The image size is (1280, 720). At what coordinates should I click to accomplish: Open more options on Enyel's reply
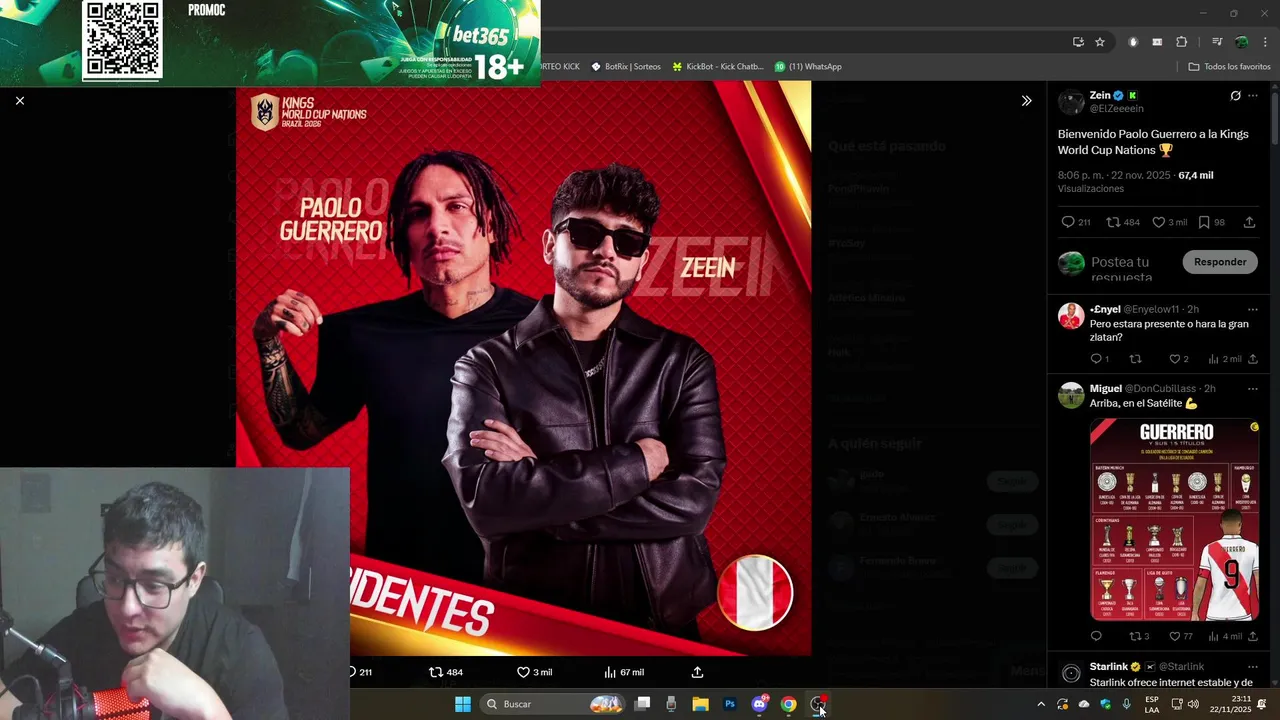1253,309
